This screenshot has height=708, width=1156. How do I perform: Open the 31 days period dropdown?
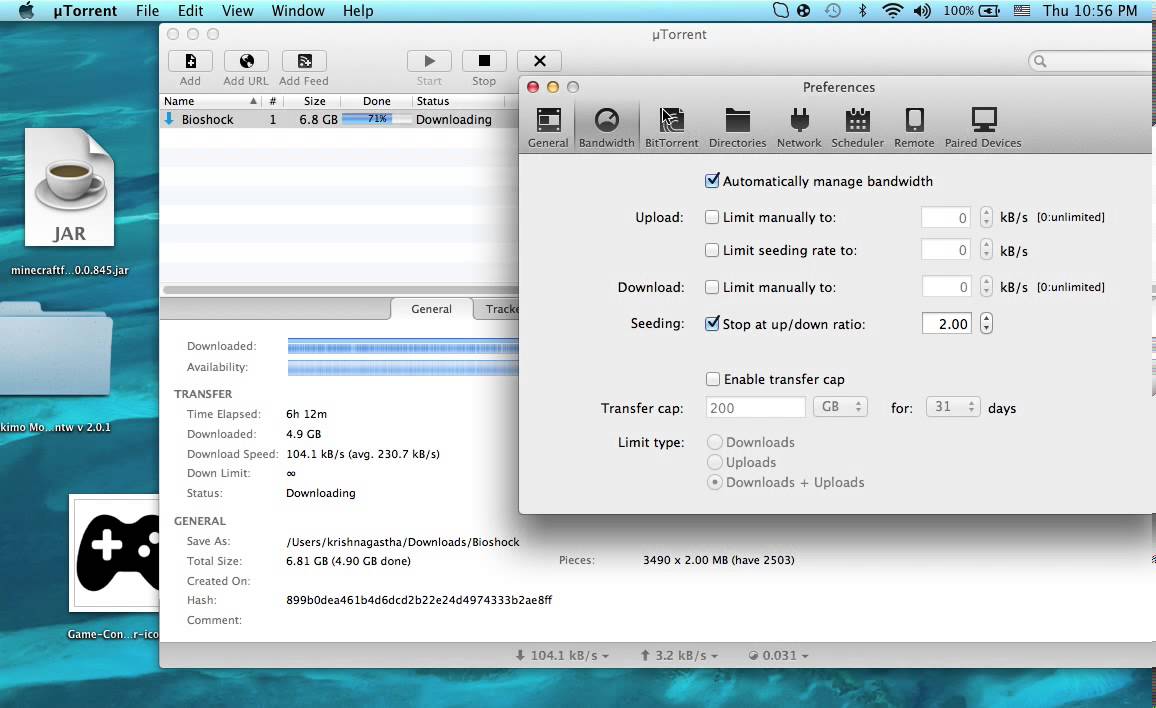pos(953,407)
